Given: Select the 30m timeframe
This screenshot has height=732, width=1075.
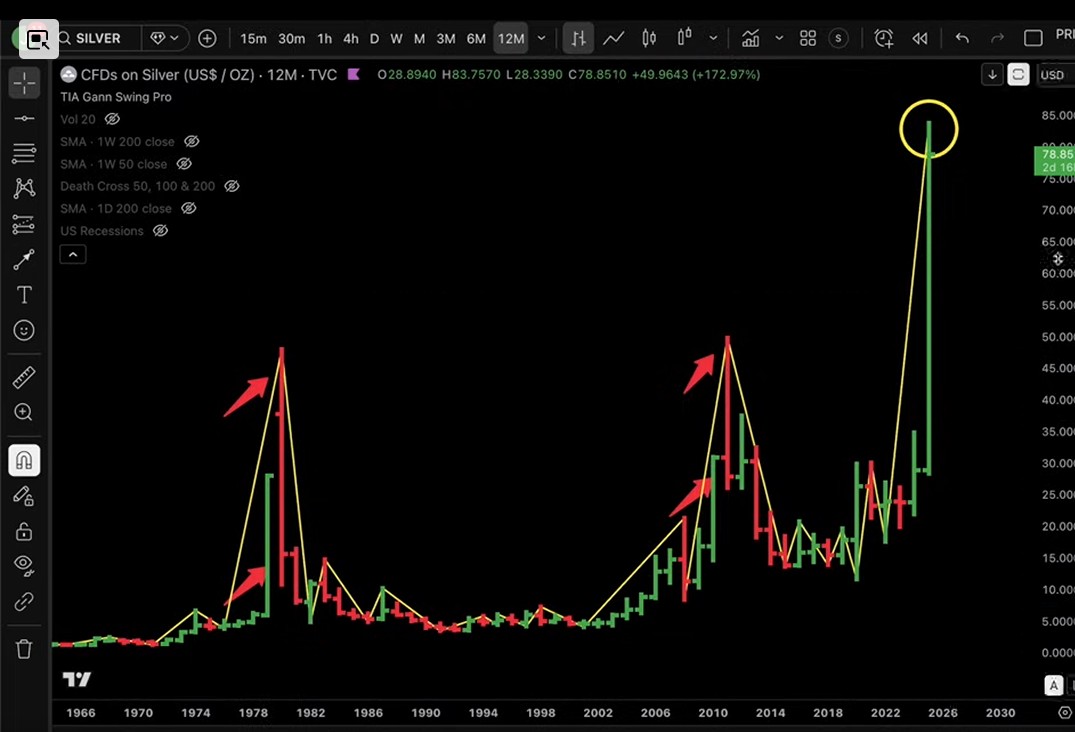Looking at the screenshot, I should (291, 39).
